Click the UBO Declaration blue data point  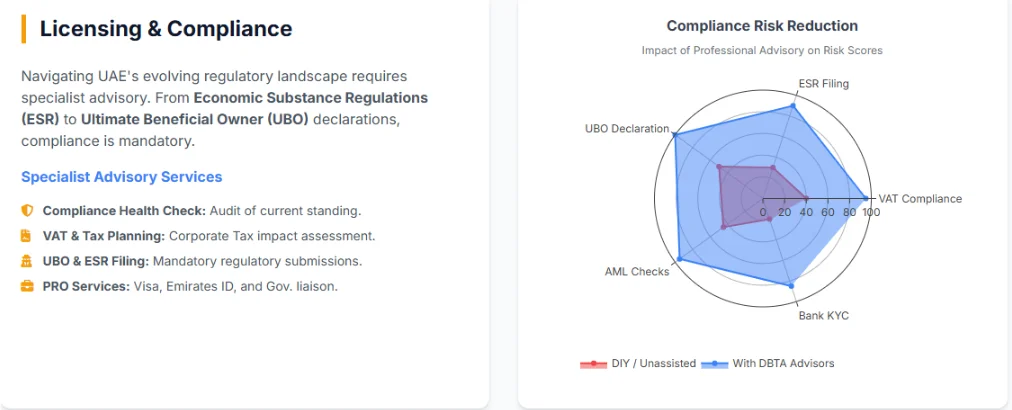[675, 136]
